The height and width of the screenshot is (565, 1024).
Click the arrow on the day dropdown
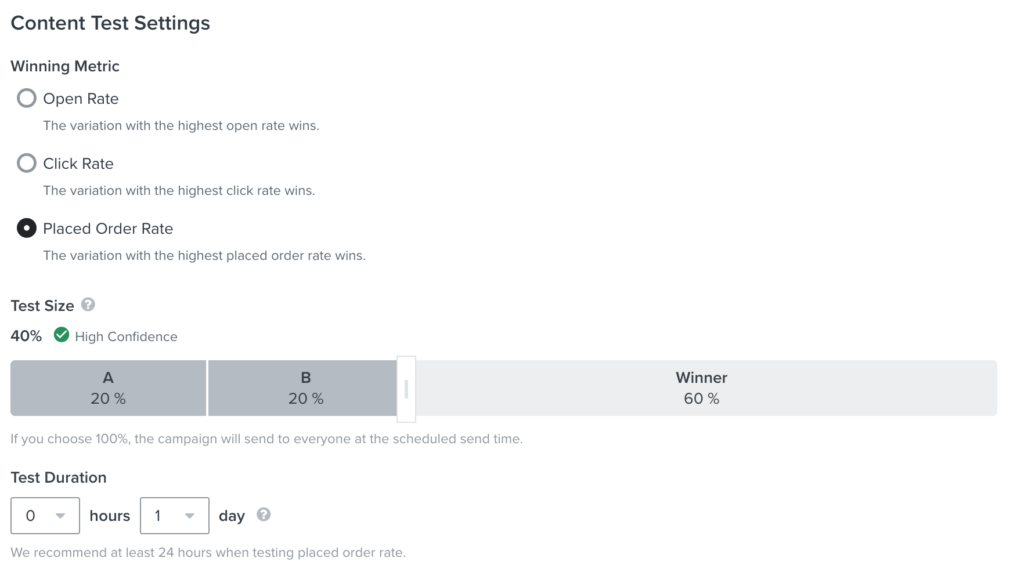189,516
